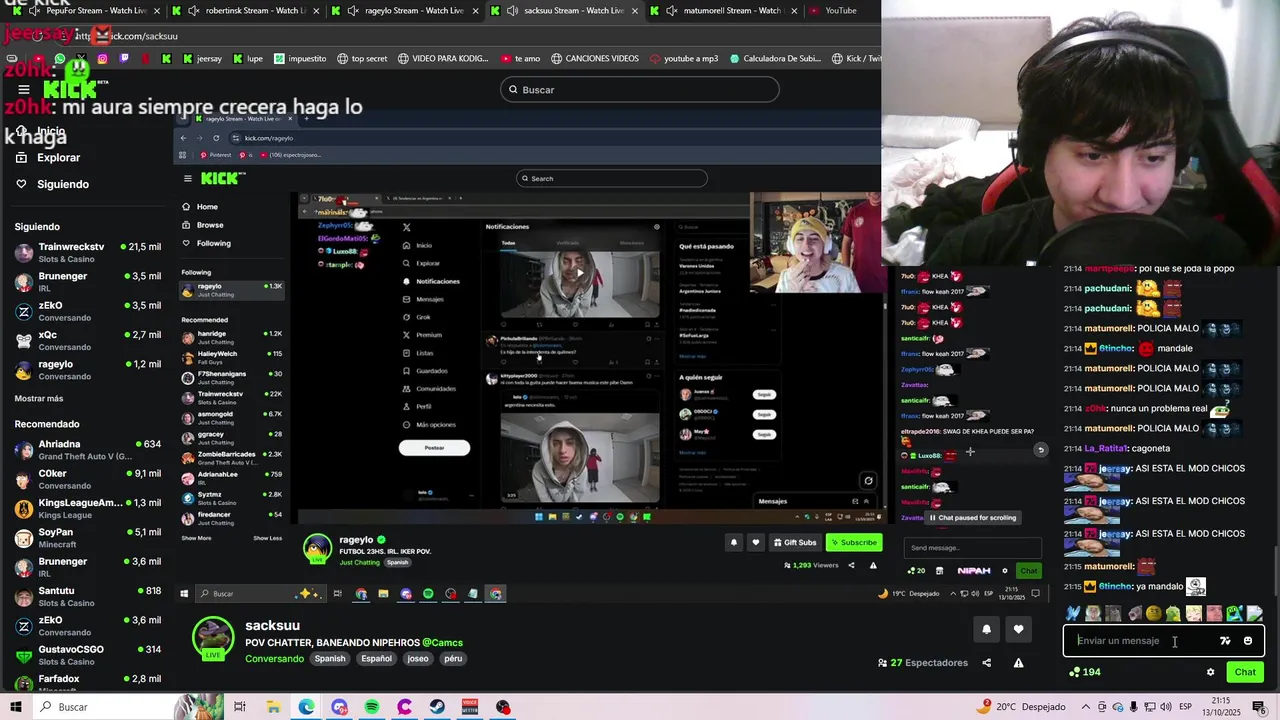The width and height of the screenshot is (1280, 720).
Task: Unmute the rageylo Stream tab audio
Action: tap(352, 11)
